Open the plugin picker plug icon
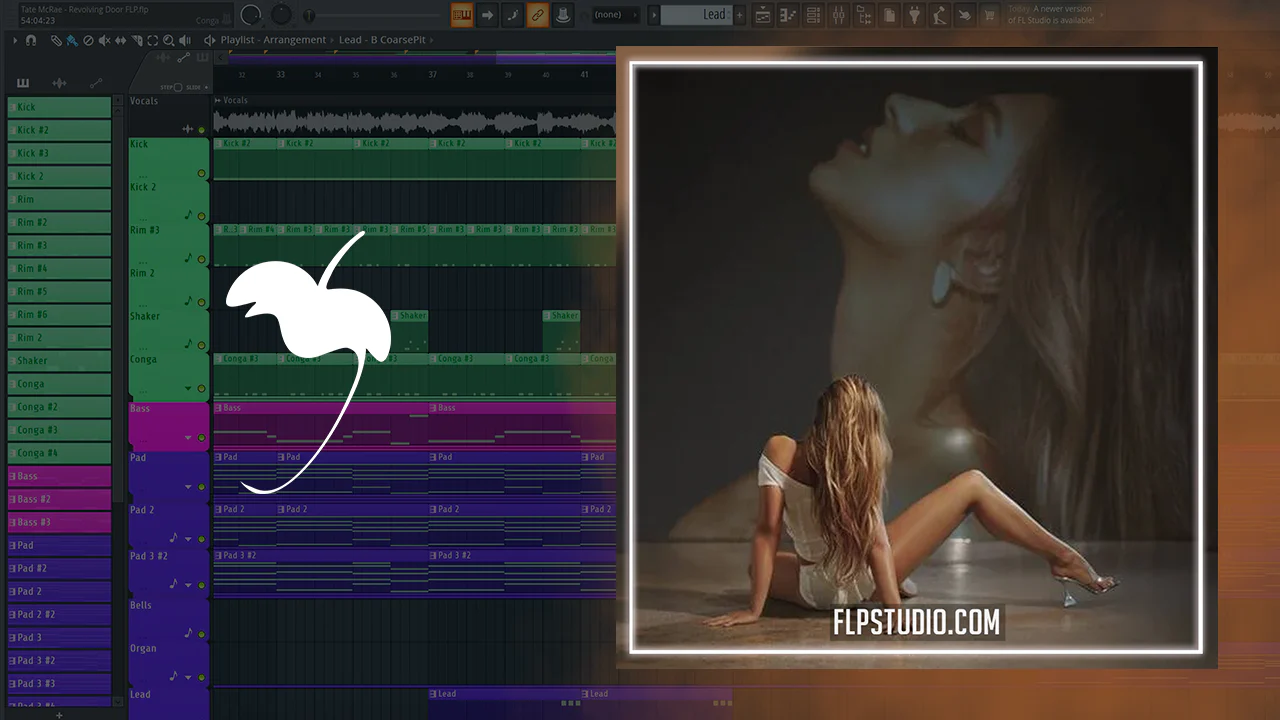The image size is (1280, 720). click(914, 15)
